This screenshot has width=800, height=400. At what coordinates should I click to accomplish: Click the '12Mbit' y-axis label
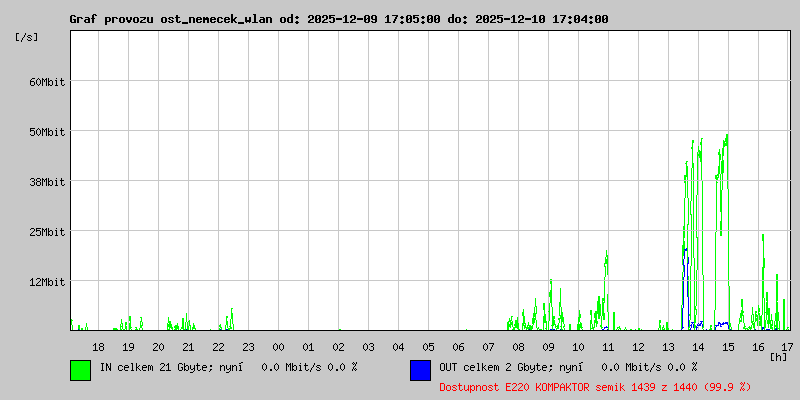pyautogui.click(x=47, y=282)
